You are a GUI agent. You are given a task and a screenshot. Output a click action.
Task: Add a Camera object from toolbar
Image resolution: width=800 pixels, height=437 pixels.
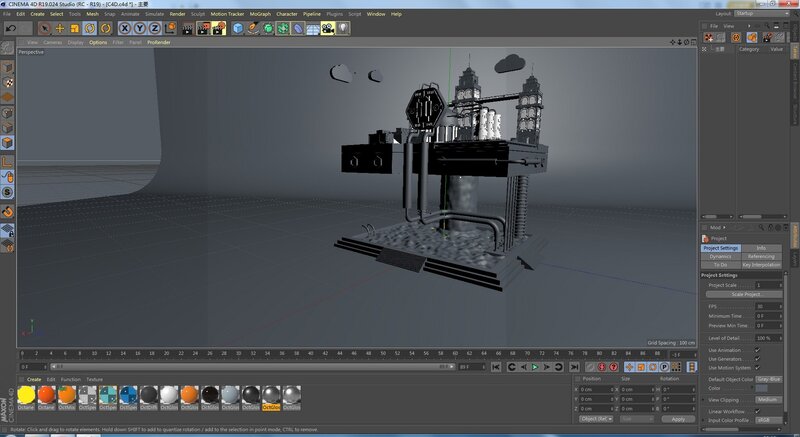[x=327, y=29]
